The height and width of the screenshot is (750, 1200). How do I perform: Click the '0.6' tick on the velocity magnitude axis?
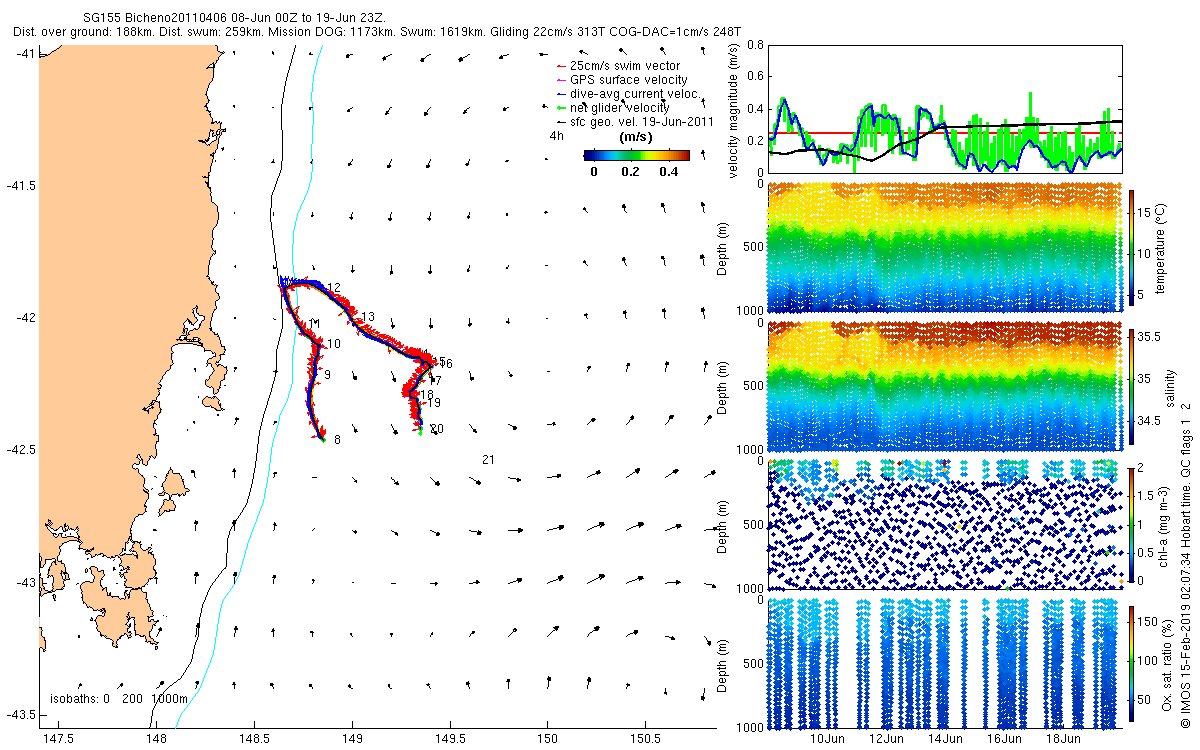point(756,77)
